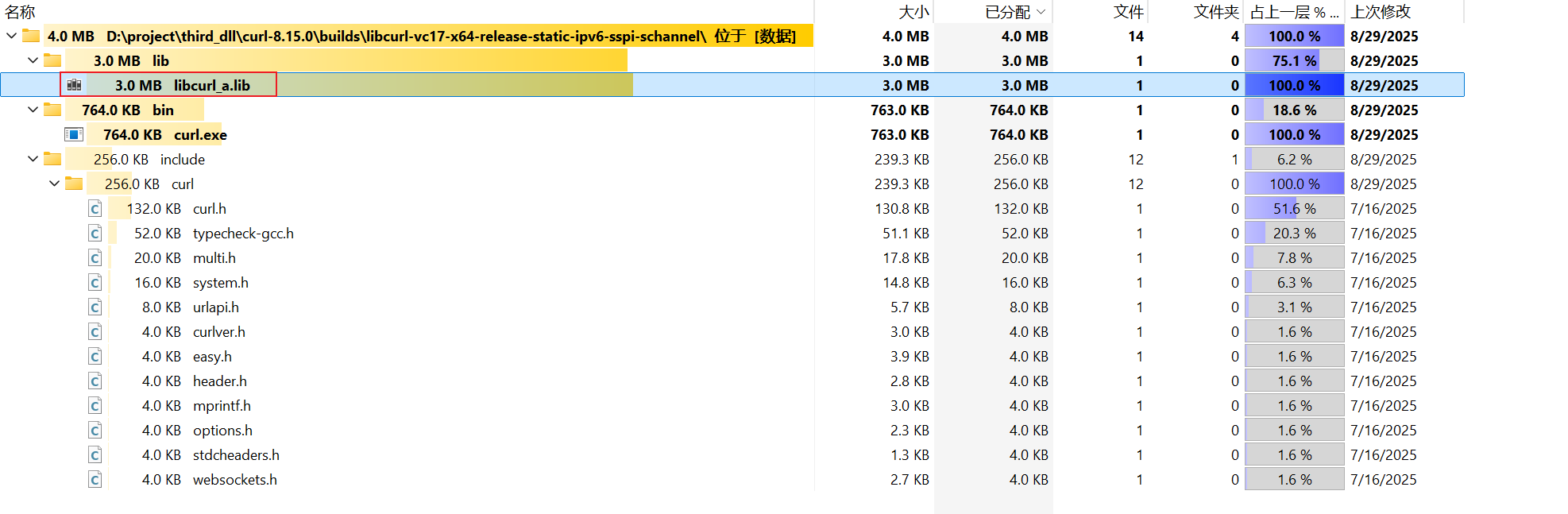Click the websockets.h file icon
The image size is (1568, 514).
tap(95, 479)
